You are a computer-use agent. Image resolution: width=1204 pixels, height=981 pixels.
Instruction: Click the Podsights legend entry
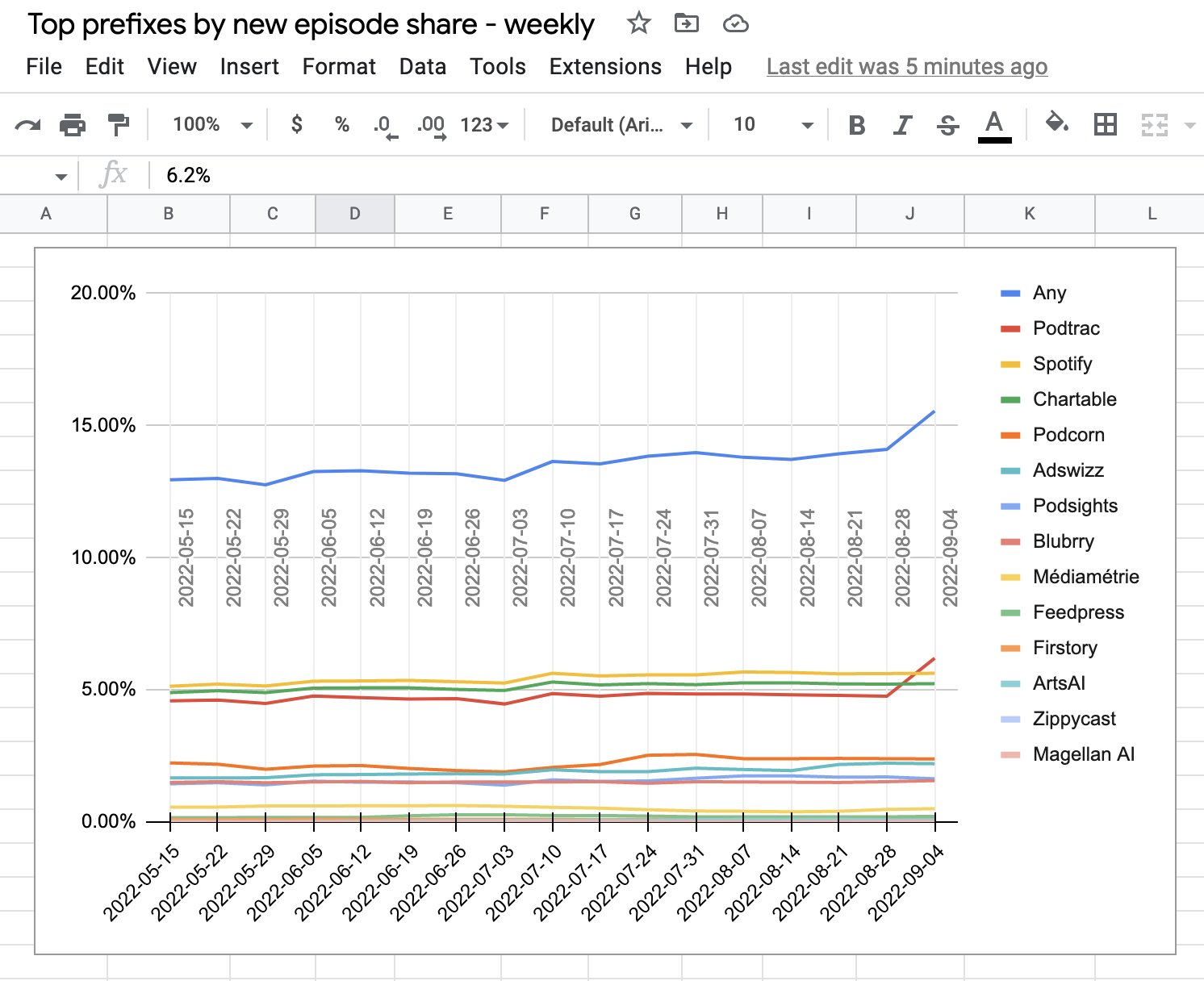[x=1060, y=506]
